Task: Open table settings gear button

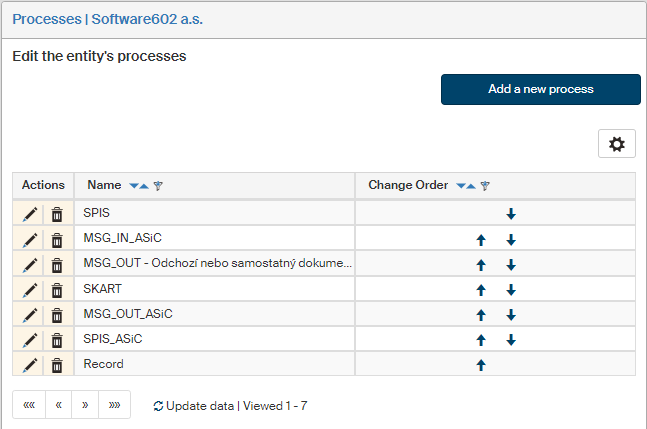Action: [616, 144]
